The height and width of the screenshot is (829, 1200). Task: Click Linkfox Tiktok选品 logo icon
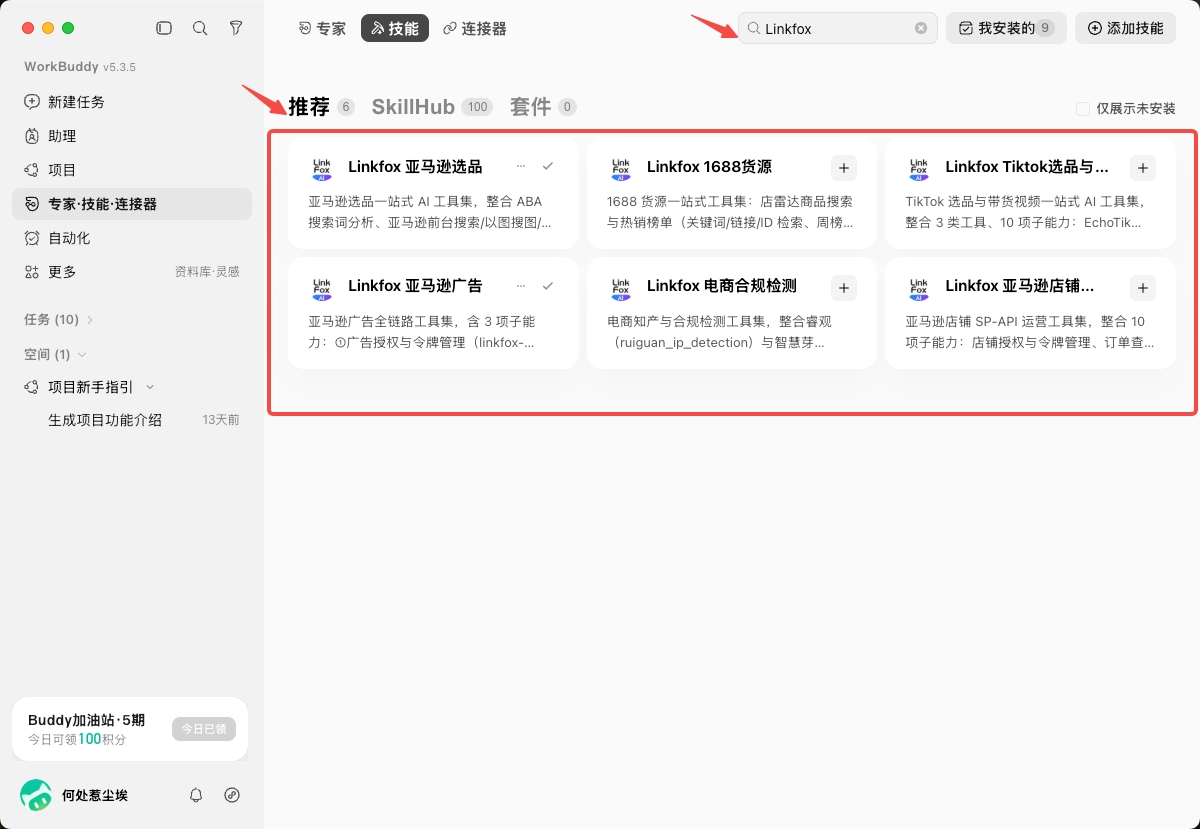tap(918, 169)
